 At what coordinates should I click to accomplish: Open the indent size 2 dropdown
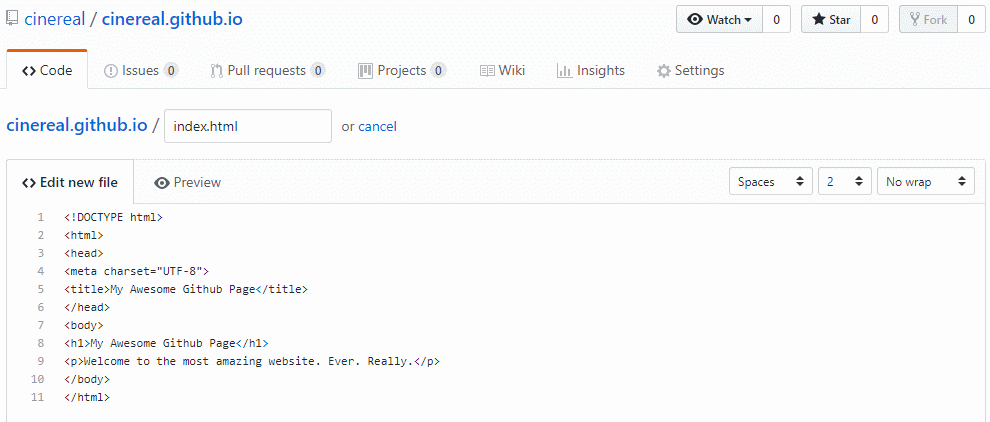(x=845, y=181)
